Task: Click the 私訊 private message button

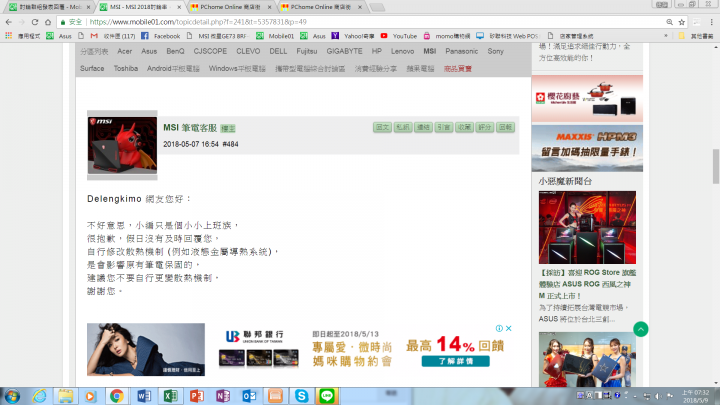Action: click(403, 127)
